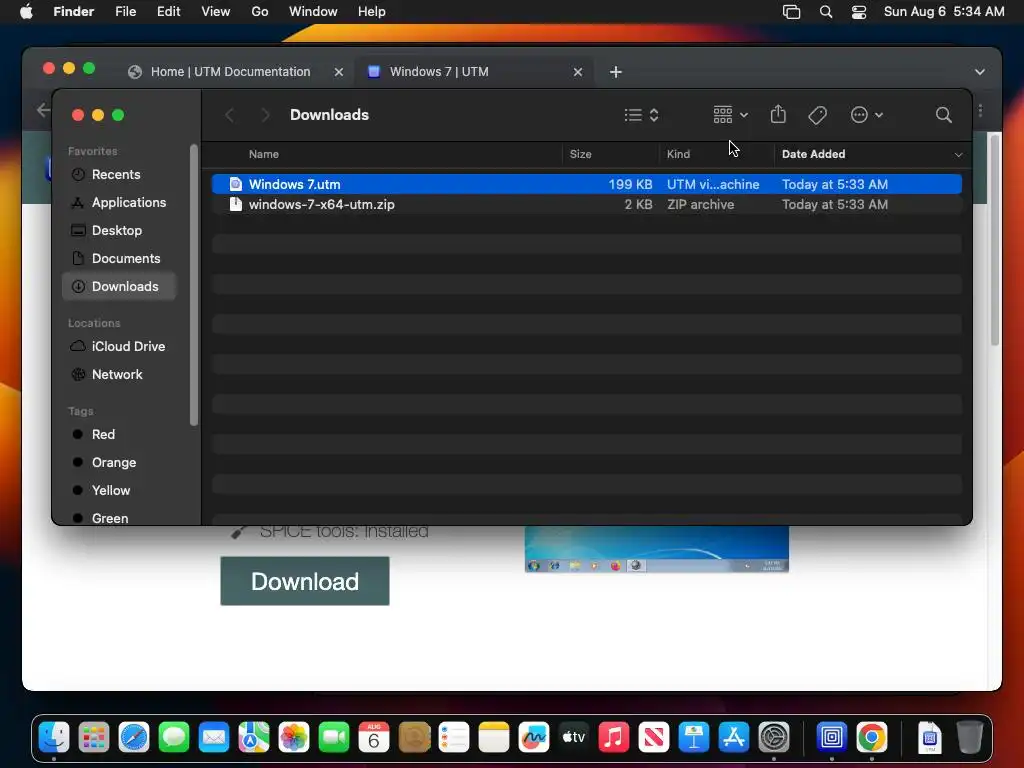Sort by the Kind column header
Viewport: 1024px width, 768px height.
point(678,154)
